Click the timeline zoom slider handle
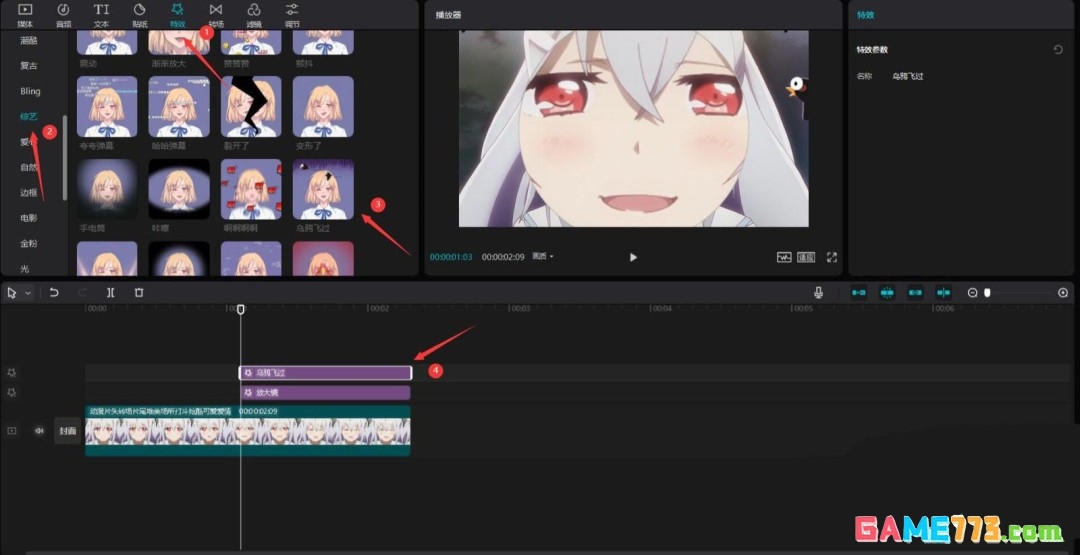Screen dimensions: 1080x555 (x=987, y=293)
